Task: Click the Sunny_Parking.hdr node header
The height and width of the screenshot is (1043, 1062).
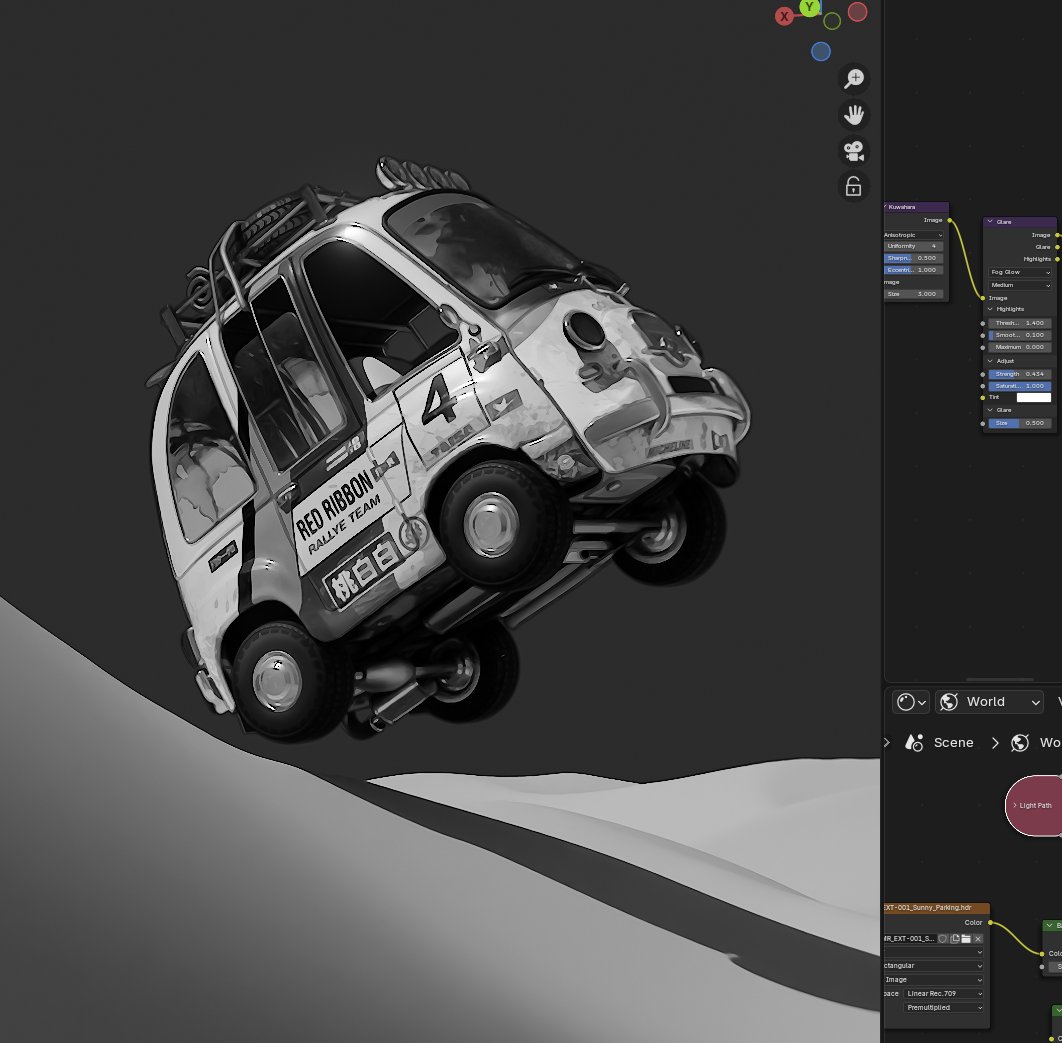Action: [937, 908]
